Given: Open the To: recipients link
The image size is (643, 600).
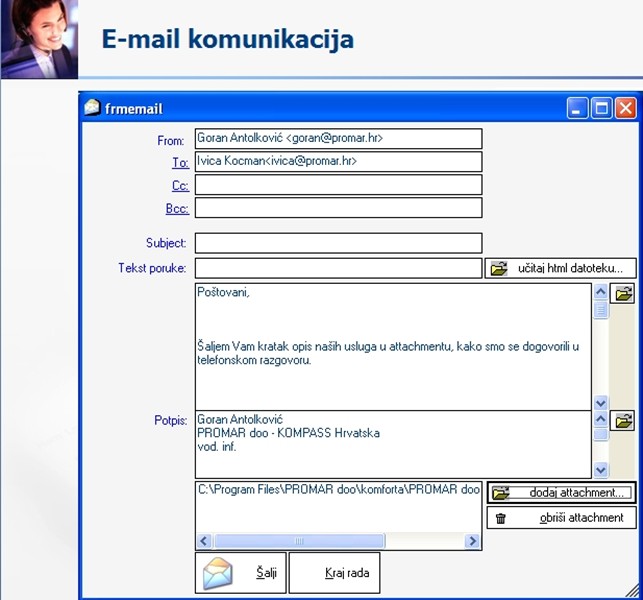Looking at the screenshot, I should pos(180,162).
